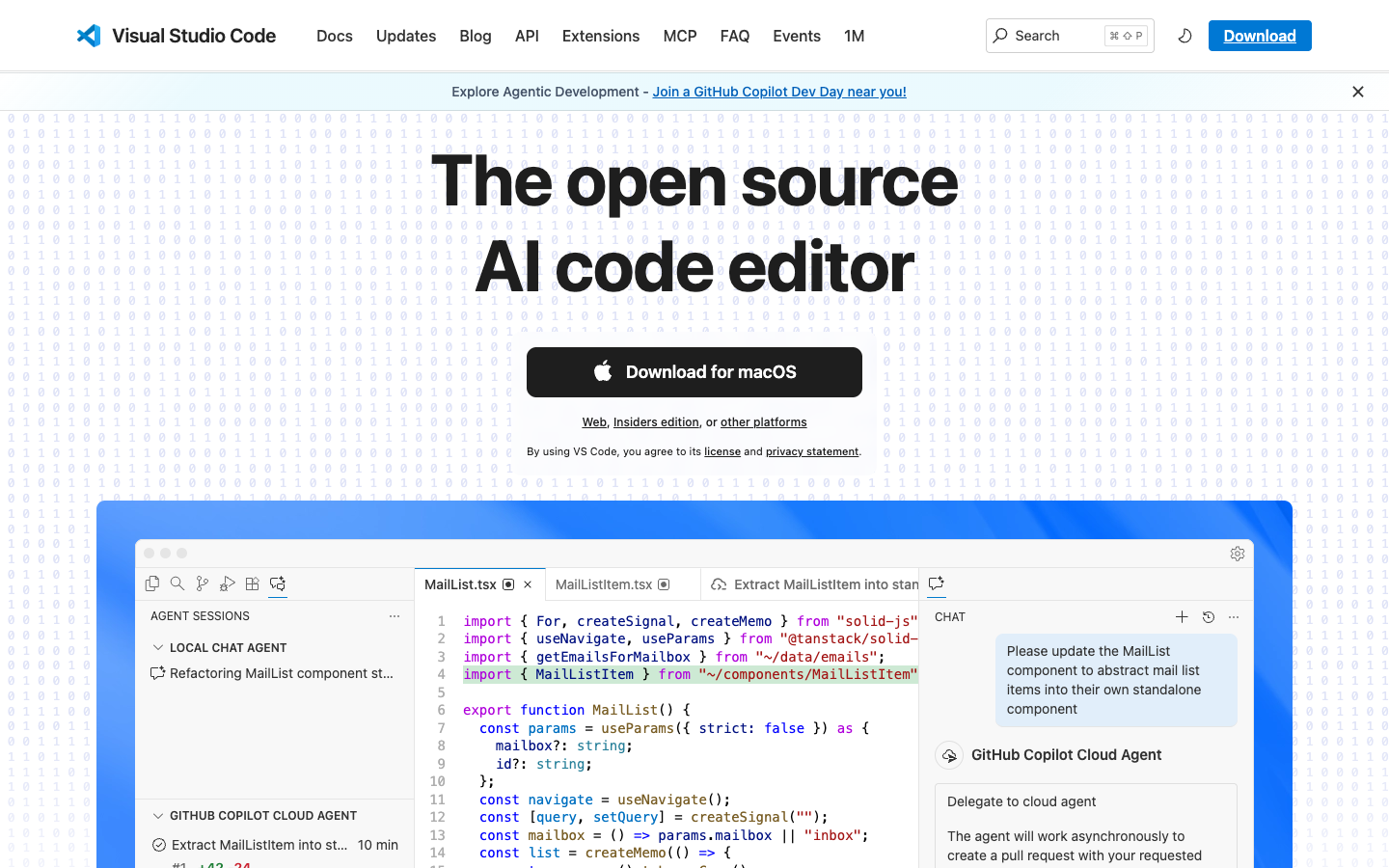Click the AGENT SESSIONS panel title

coord(200,616)
